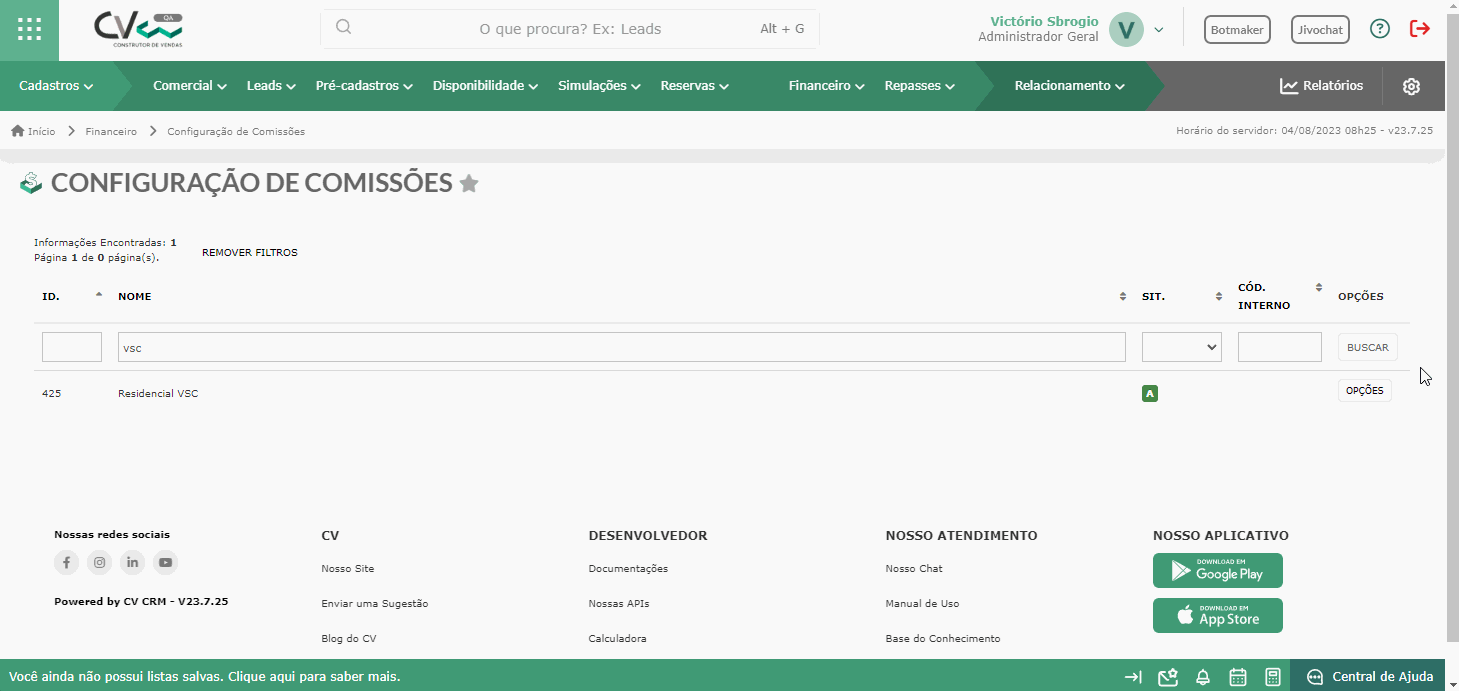
Task: Favorite this page with the star icon
Action: click(468, 183)
